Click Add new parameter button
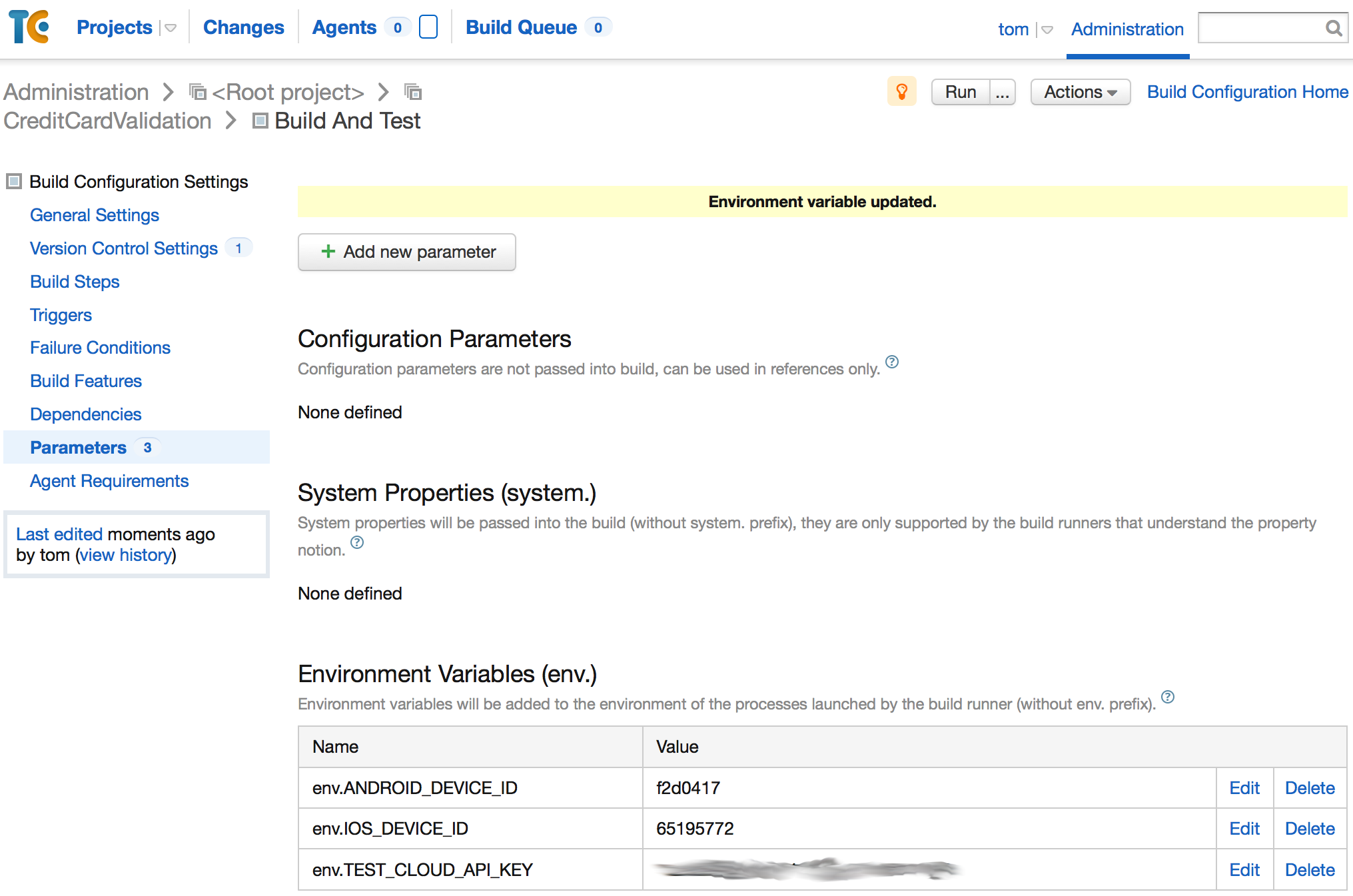The image size is (1353, 896). [x=408, y=251]
